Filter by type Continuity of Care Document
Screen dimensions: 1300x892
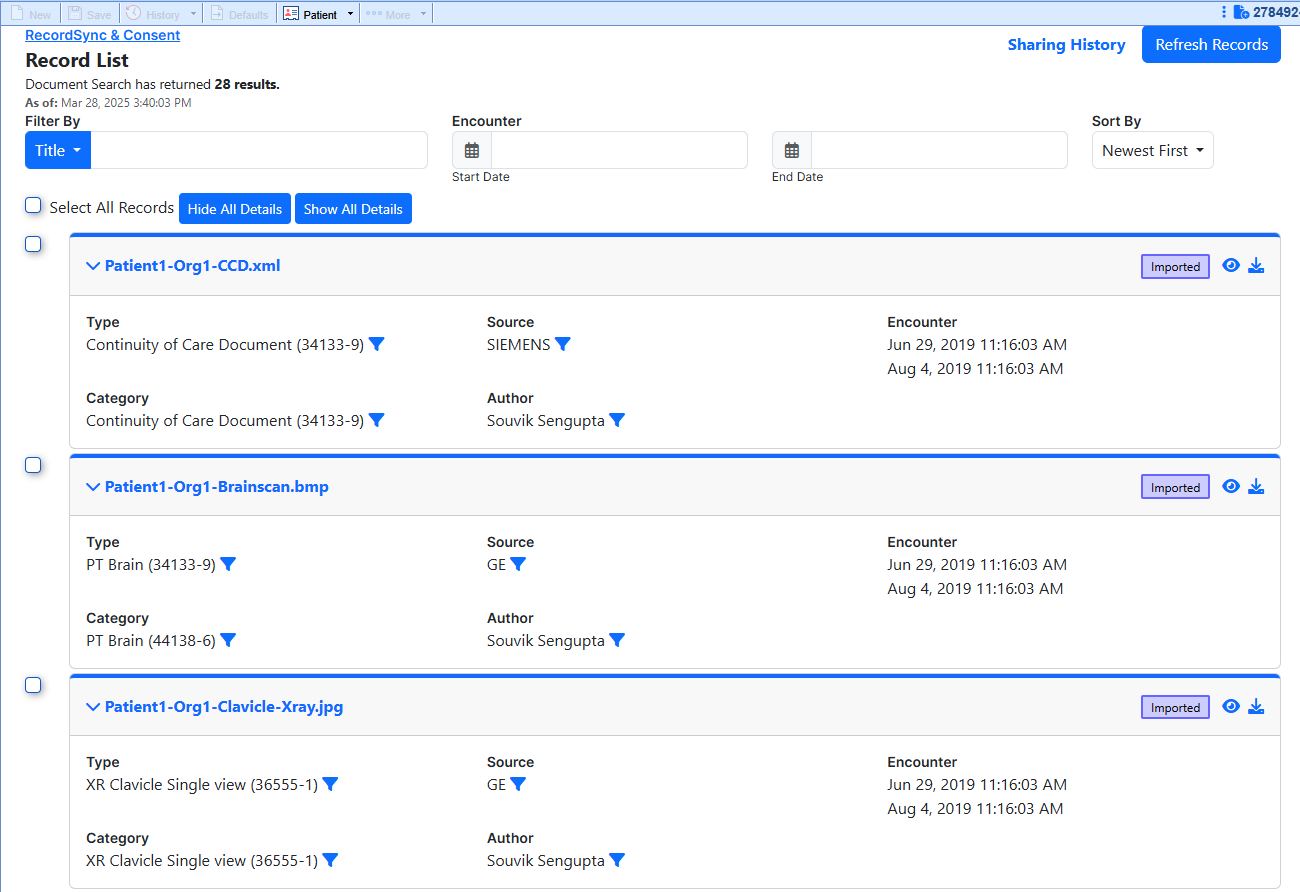tap(377, 344)
